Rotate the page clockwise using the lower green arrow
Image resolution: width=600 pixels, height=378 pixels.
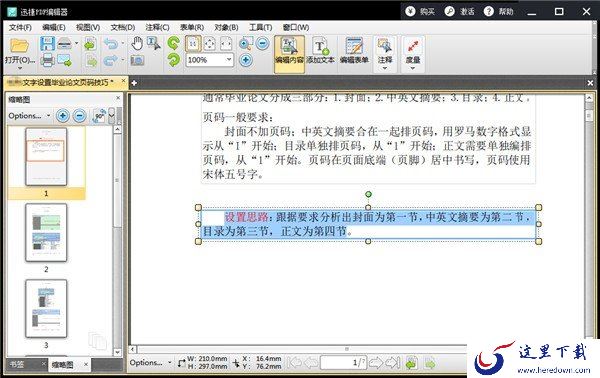coord(173,60)
